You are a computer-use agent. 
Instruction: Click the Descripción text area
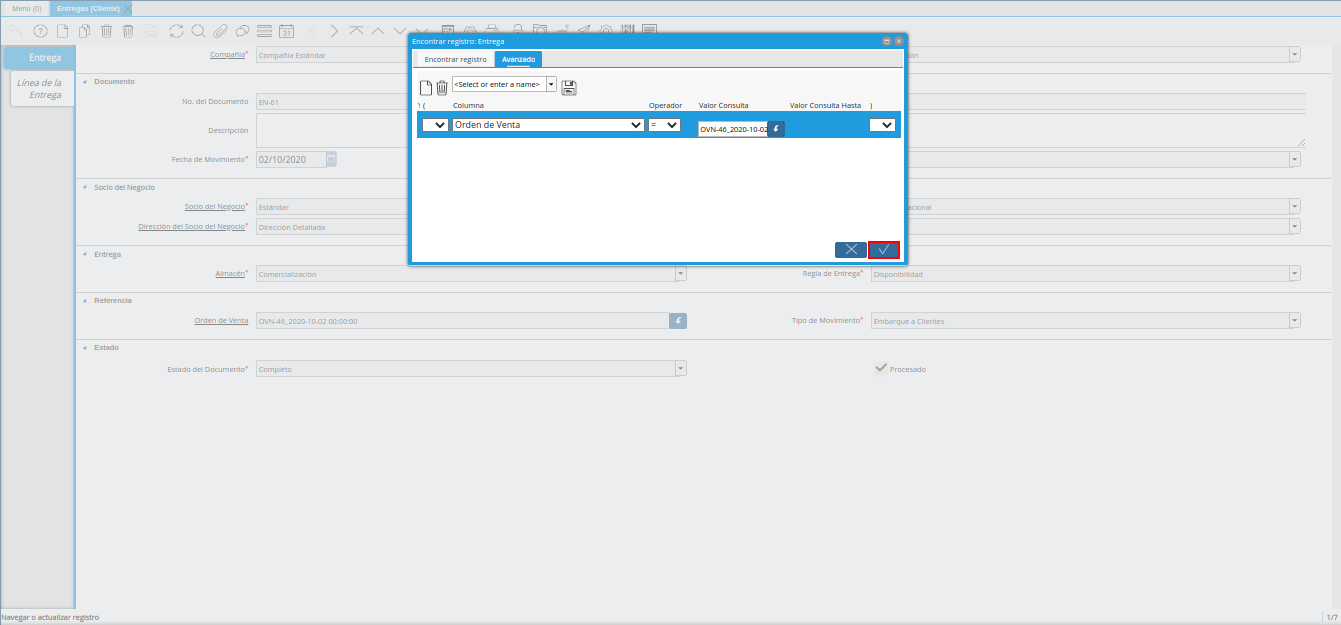pyautogui.click(x=781, y=130)
